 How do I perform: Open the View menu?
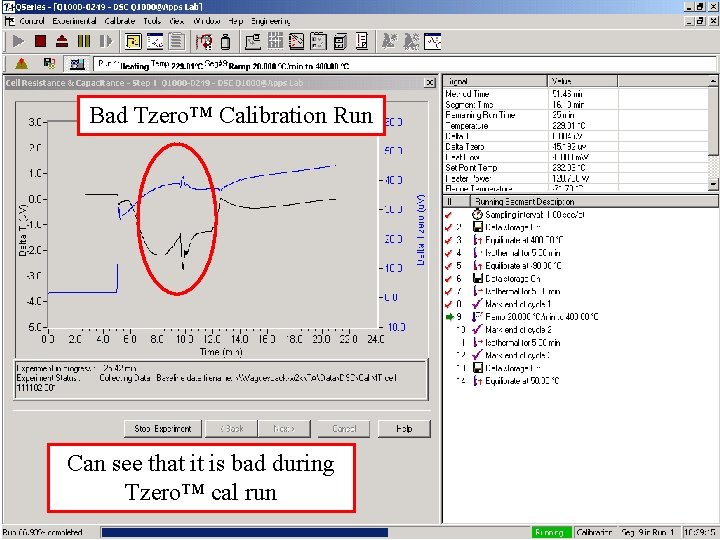177,21
